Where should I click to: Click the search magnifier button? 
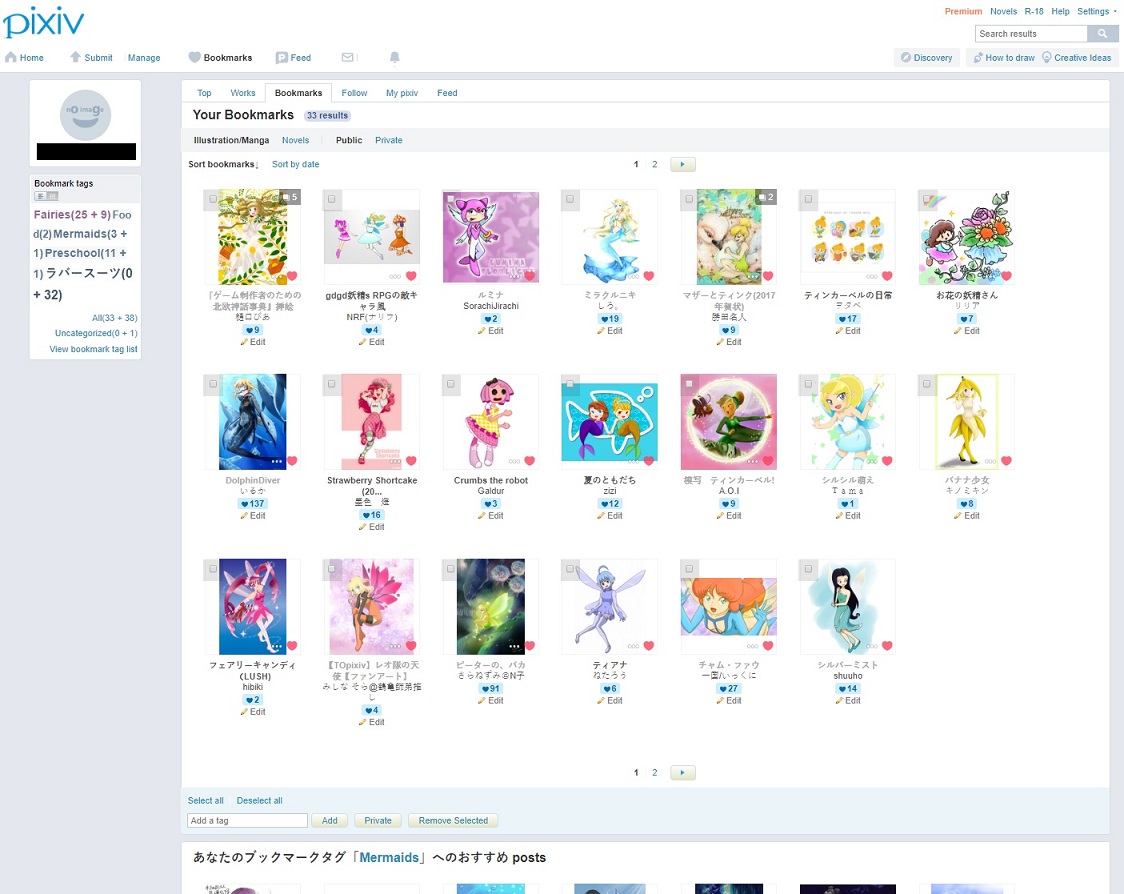1102,34
